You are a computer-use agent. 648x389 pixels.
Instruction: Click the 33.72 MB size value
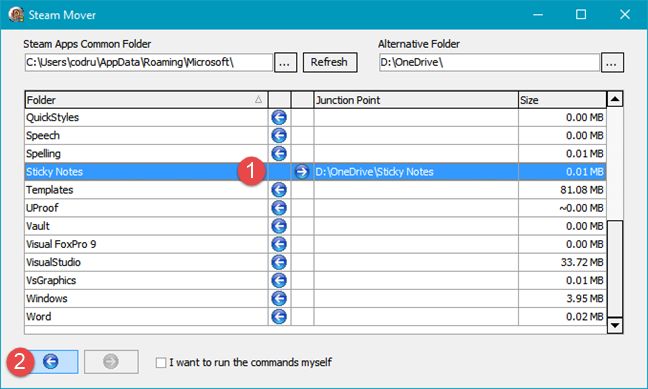[582, 263]
